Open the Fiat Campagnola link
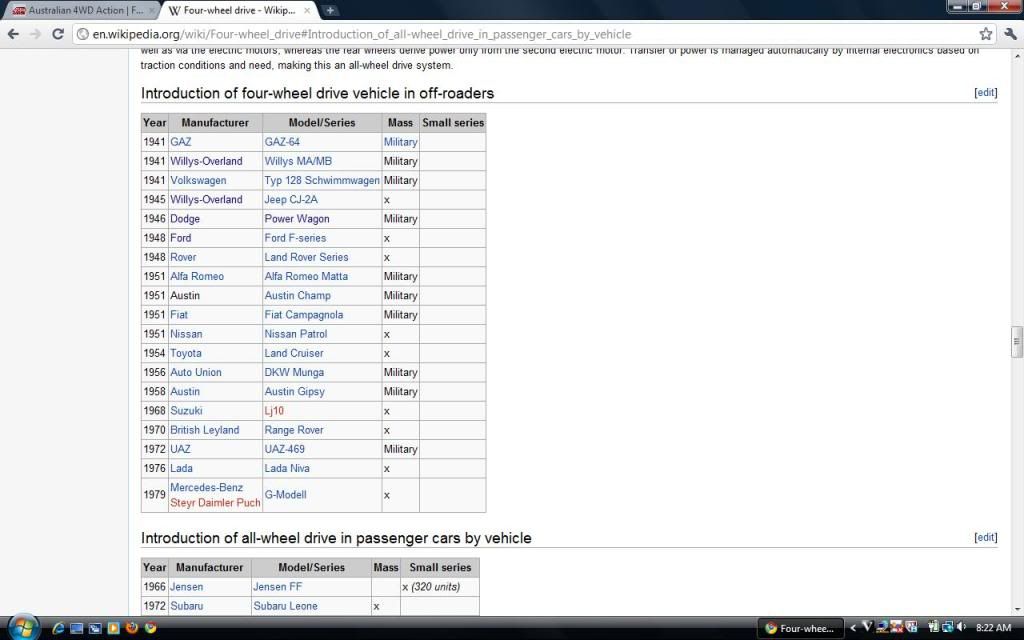The image size is (1024, 640). click(x=304, y=315)
